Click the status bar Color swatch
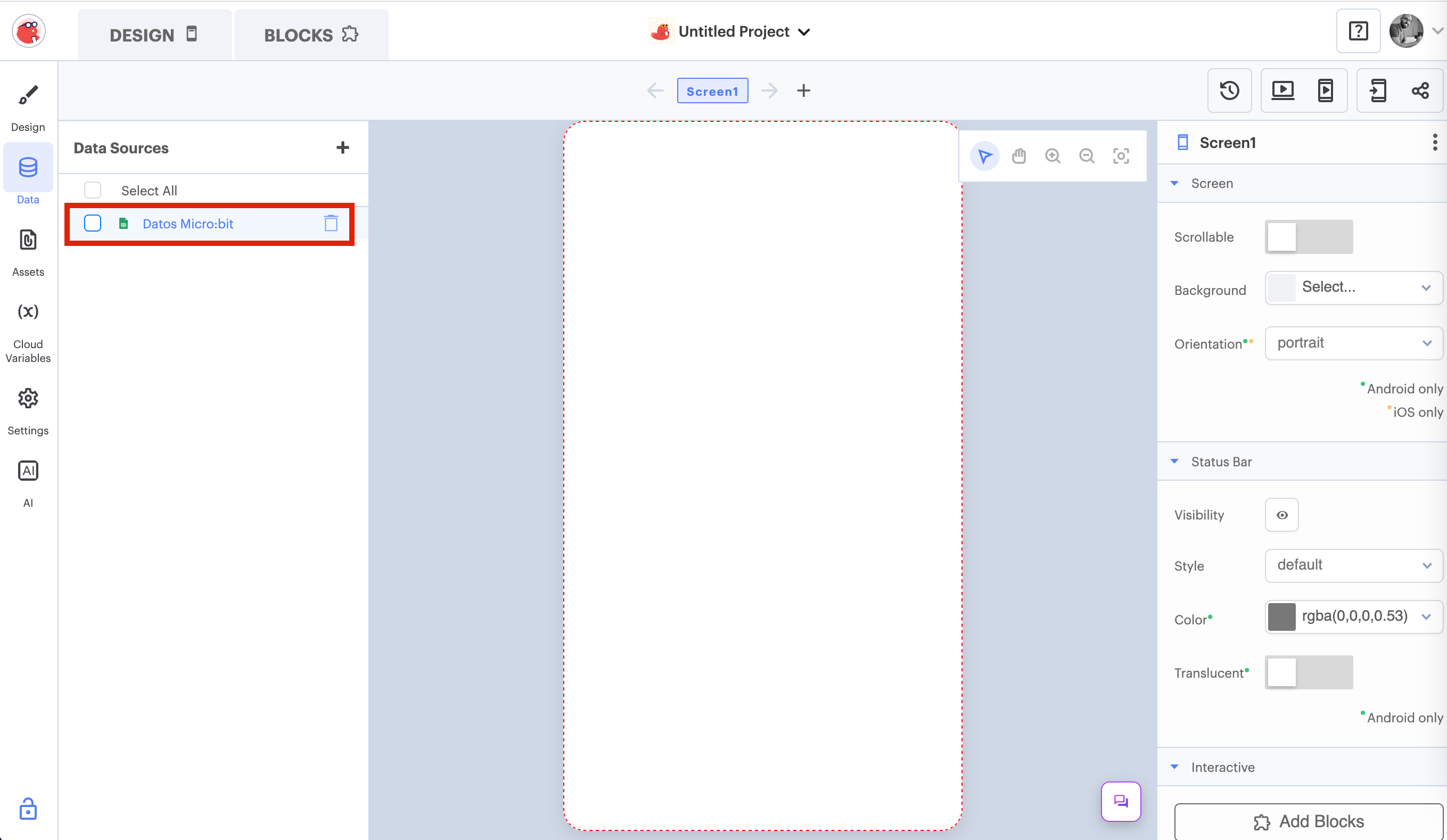This screenshot has height=840, width=1447. (x=1281, y=616)
